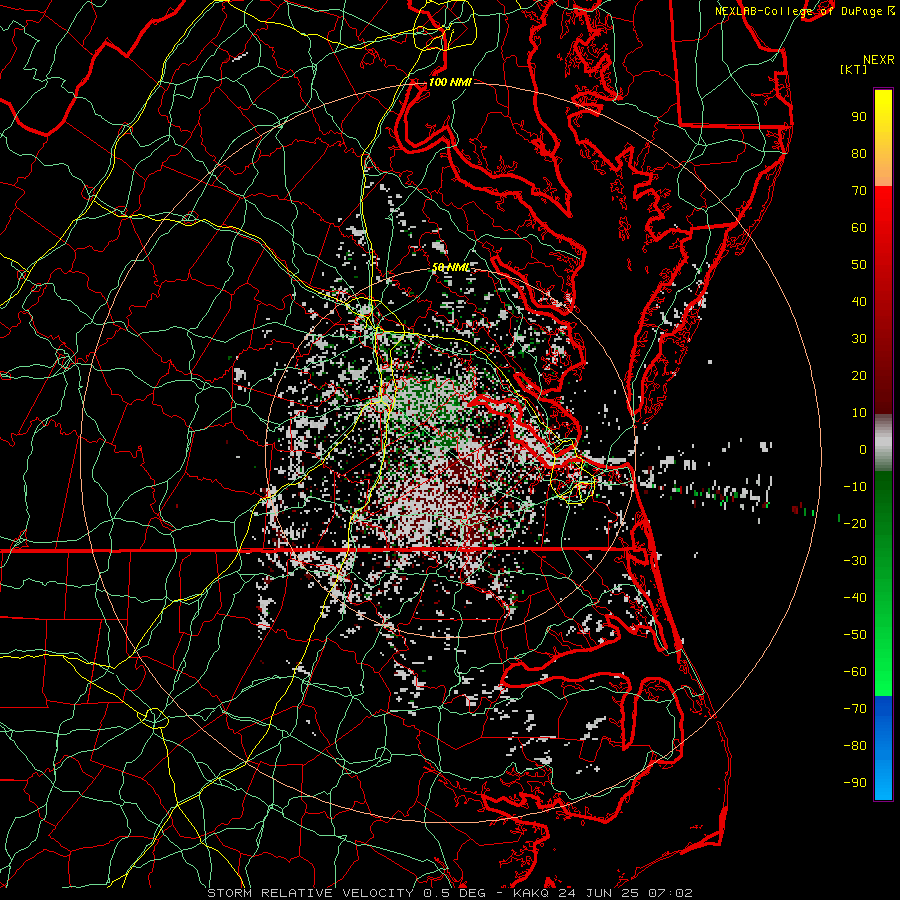900x900 pixels.
Task: Click the "07:02" timestamp in the caption
Action: point(670,893)
